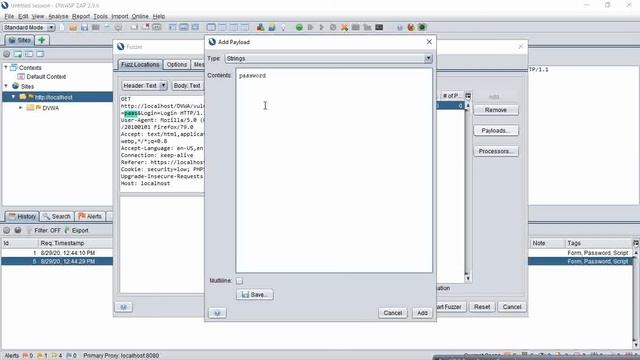Click the Step to next request icon

(311, 27)
